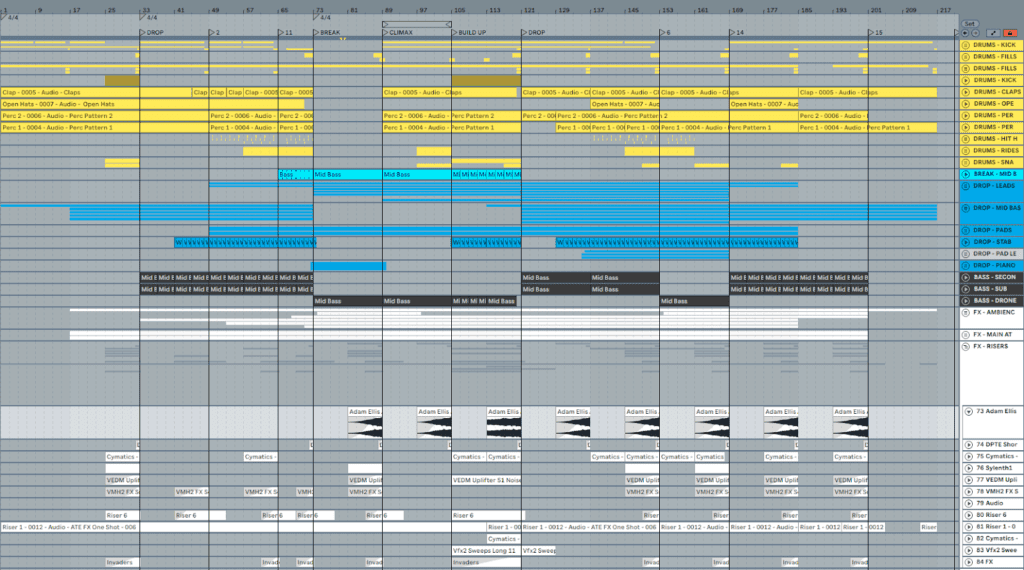Select the VEDM Uplifter S1 Noise clip

486,480
